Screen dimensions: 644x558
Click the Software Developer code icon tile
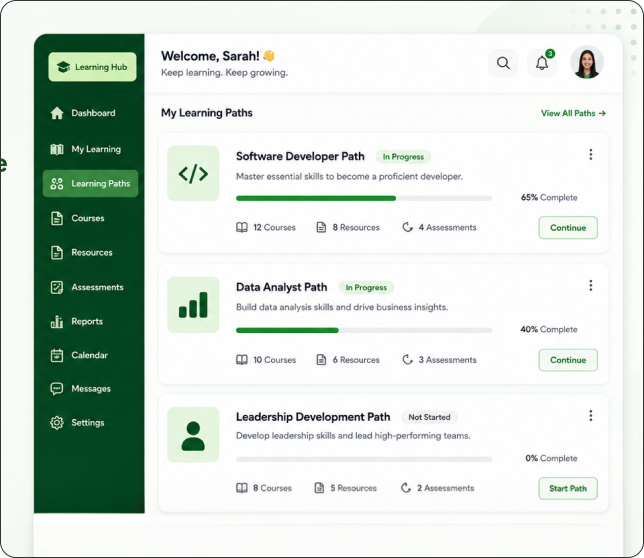pyautogui.click(x=193, y=173)
